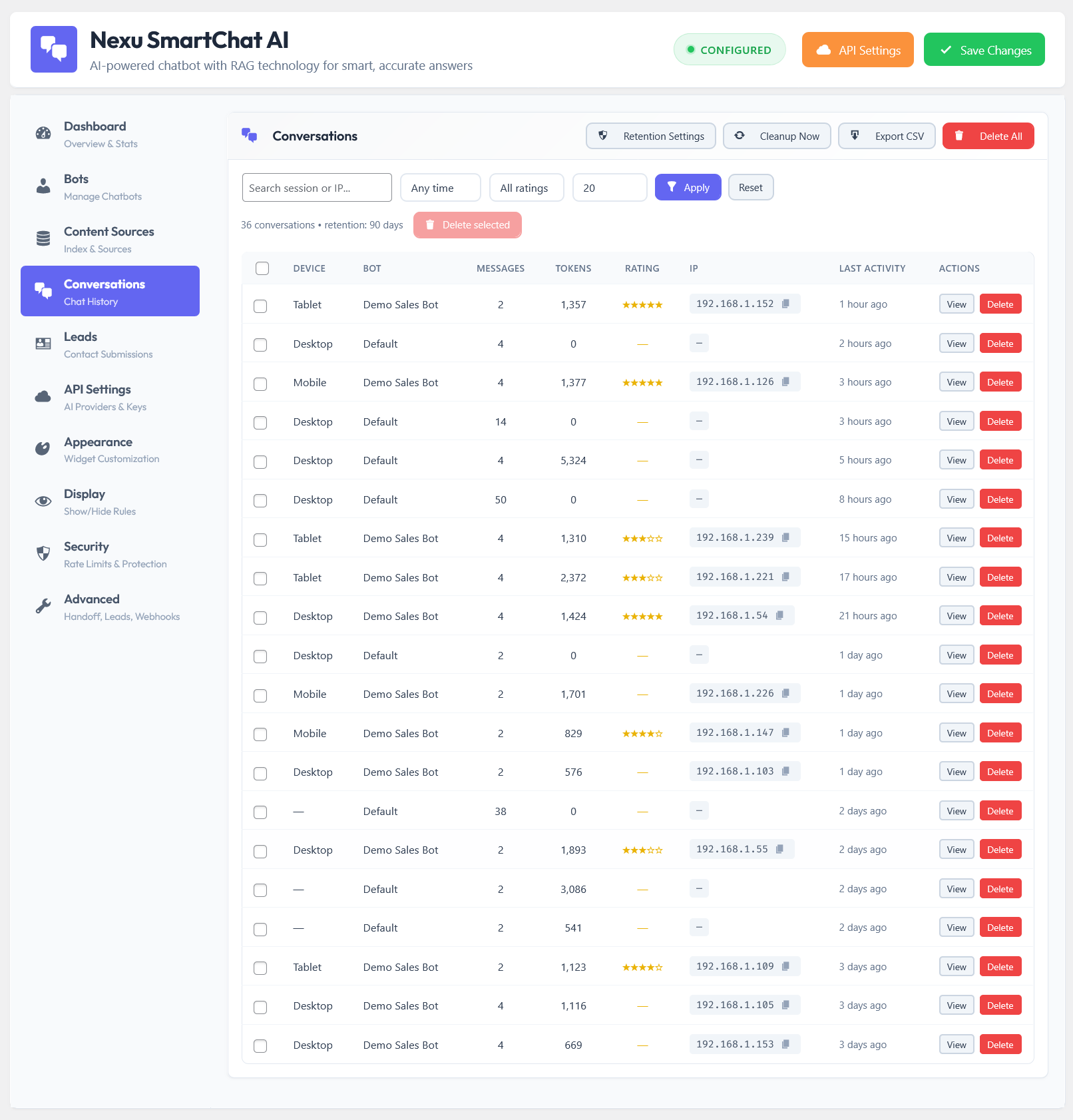Check the row for IP 192.168.1.152

click(x=260, y=306)
